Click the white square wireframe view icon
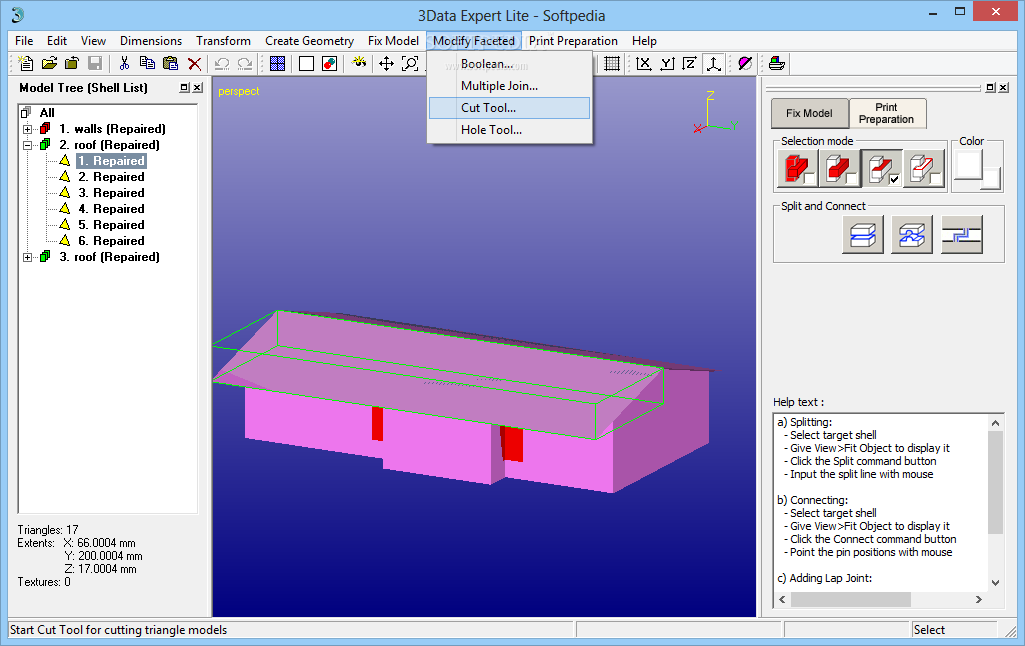This screenshot has height=646, width=1025. pyautogui.click(x=306, y=63)
